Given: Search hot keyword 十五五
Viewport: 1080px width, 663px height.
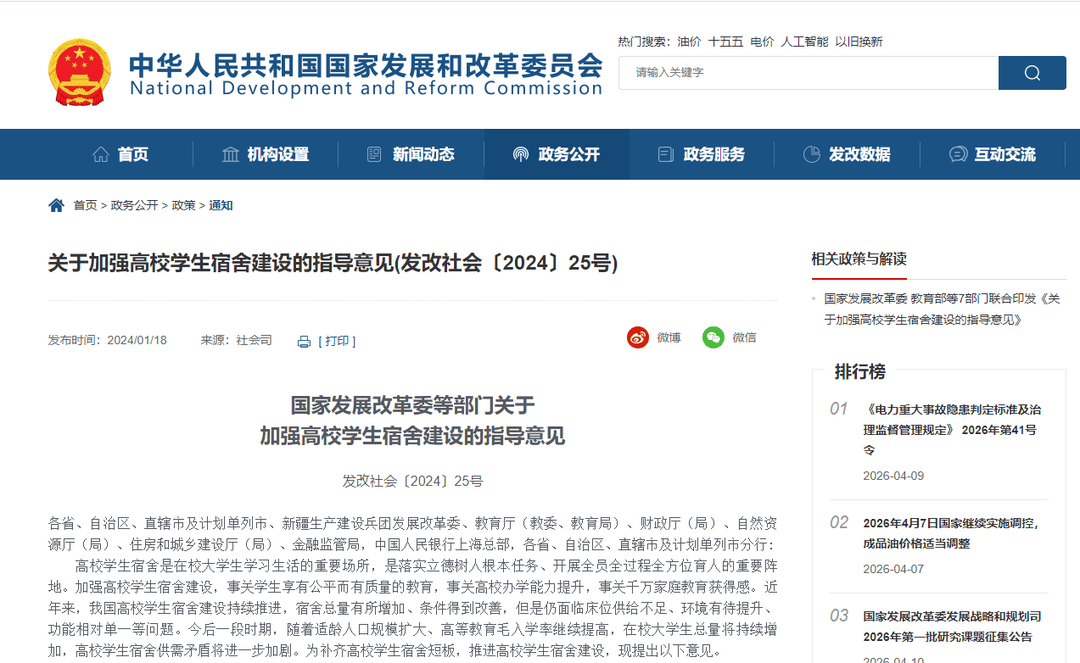Looking at the screenshot, I should tap(726, 42).
